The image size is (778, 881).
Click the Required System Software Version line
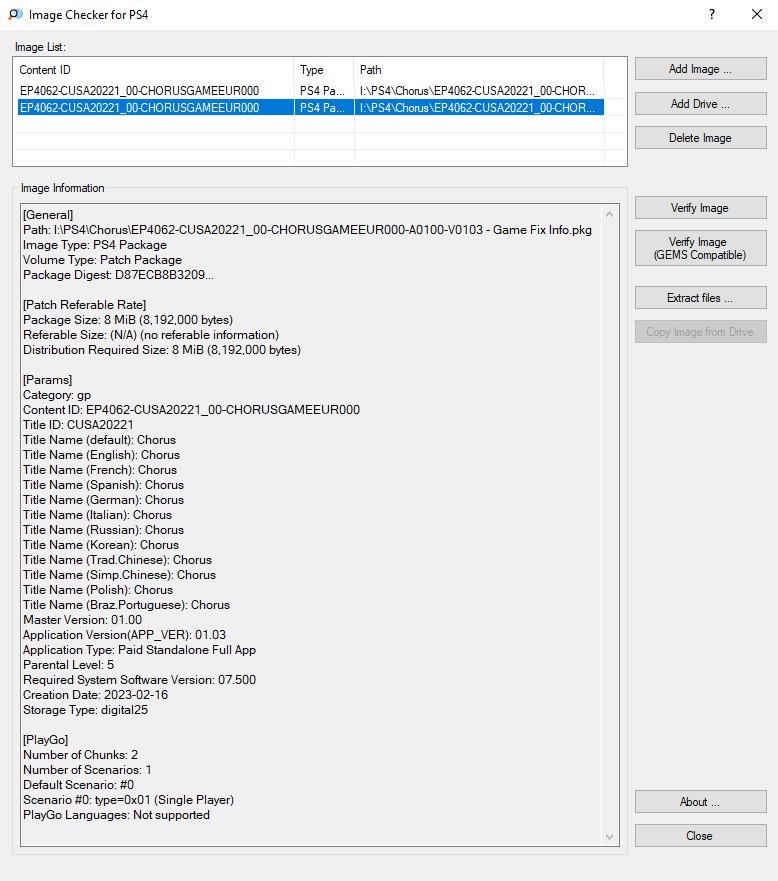coord(139,680)
